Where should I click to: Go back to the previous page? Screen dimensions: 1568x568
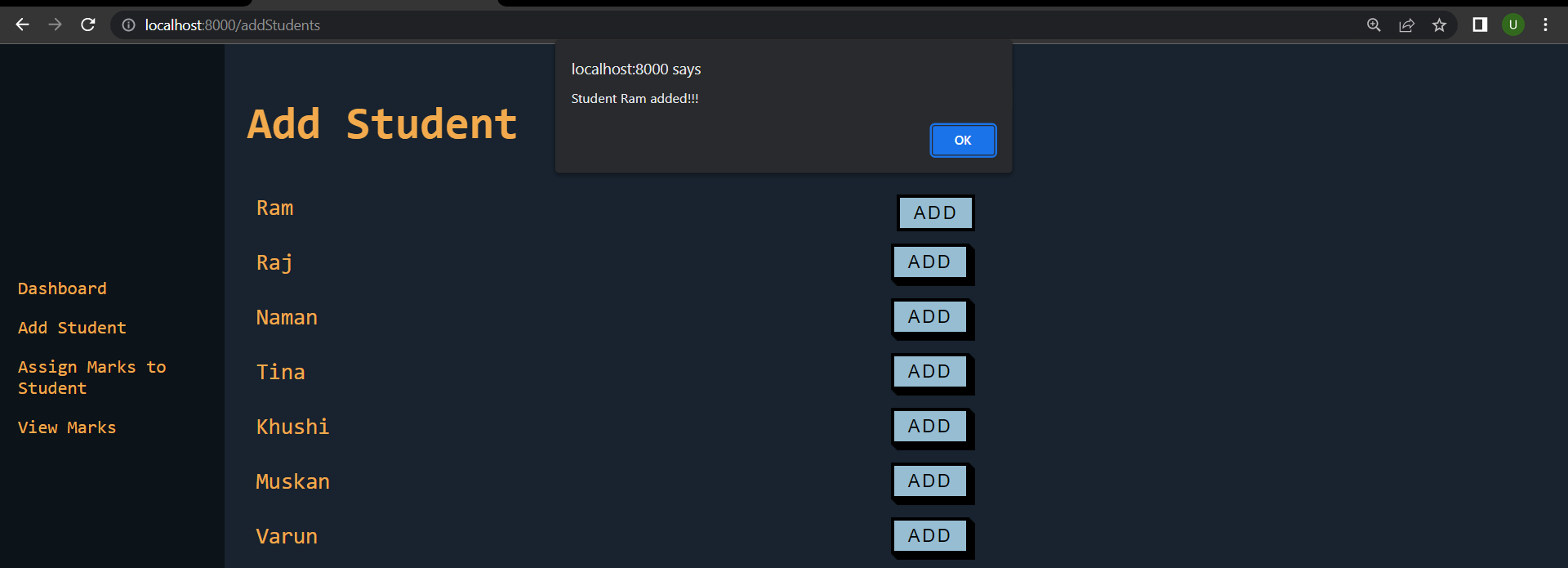(22, 25)
